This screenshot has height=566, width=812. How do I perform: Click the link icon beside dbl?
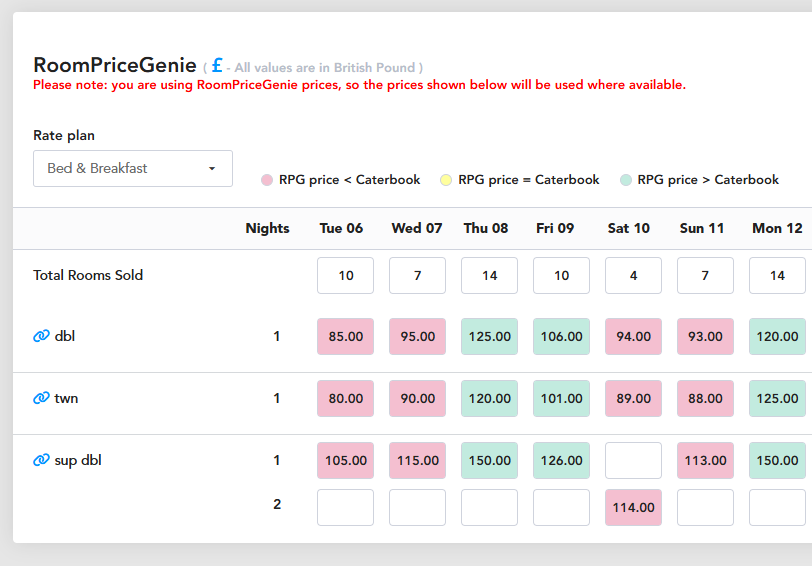pyautogui.click(x=41, y=336)
